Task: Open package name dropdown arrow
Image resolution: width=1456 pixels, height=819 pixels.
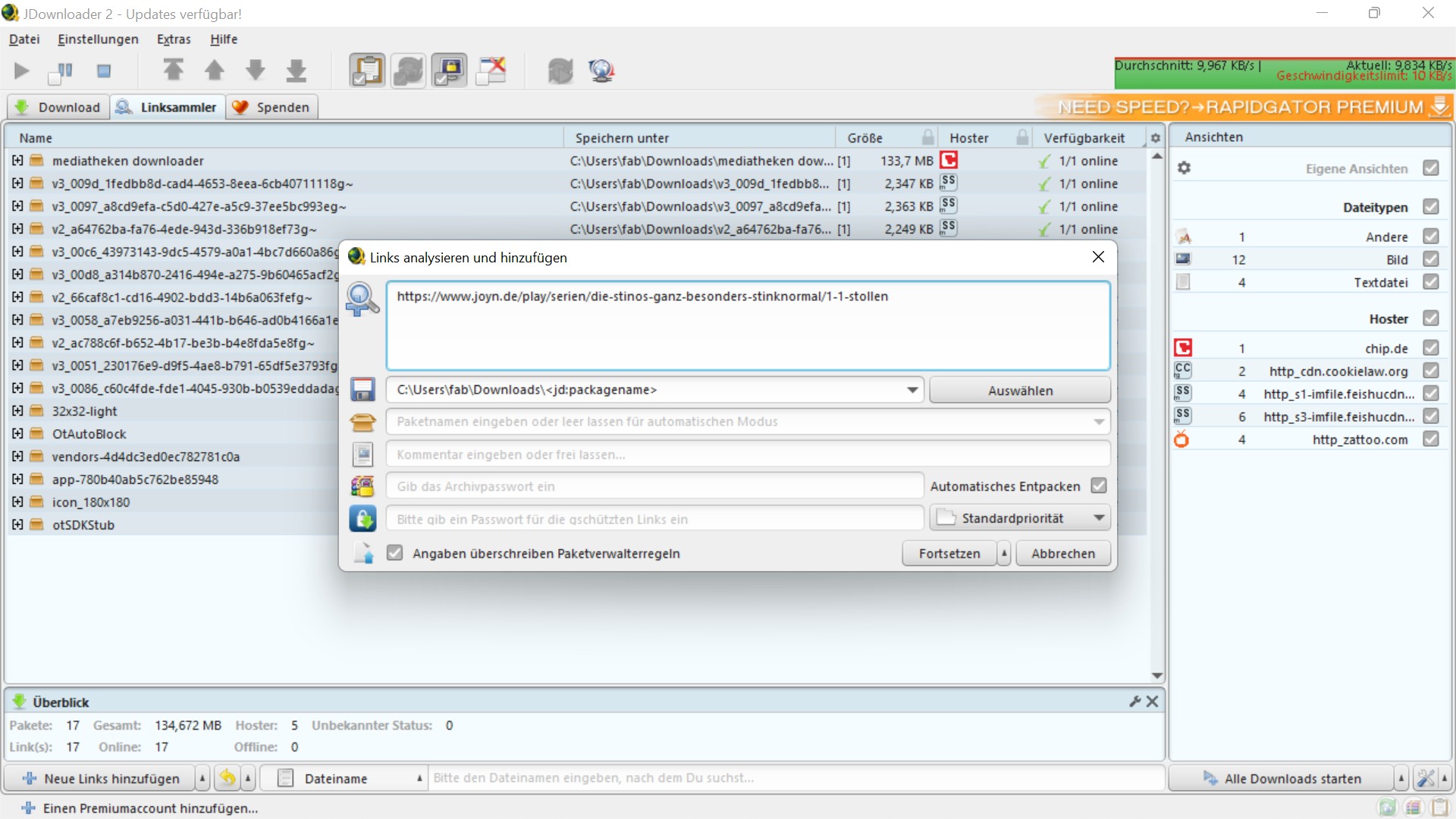Action: 1099,422
